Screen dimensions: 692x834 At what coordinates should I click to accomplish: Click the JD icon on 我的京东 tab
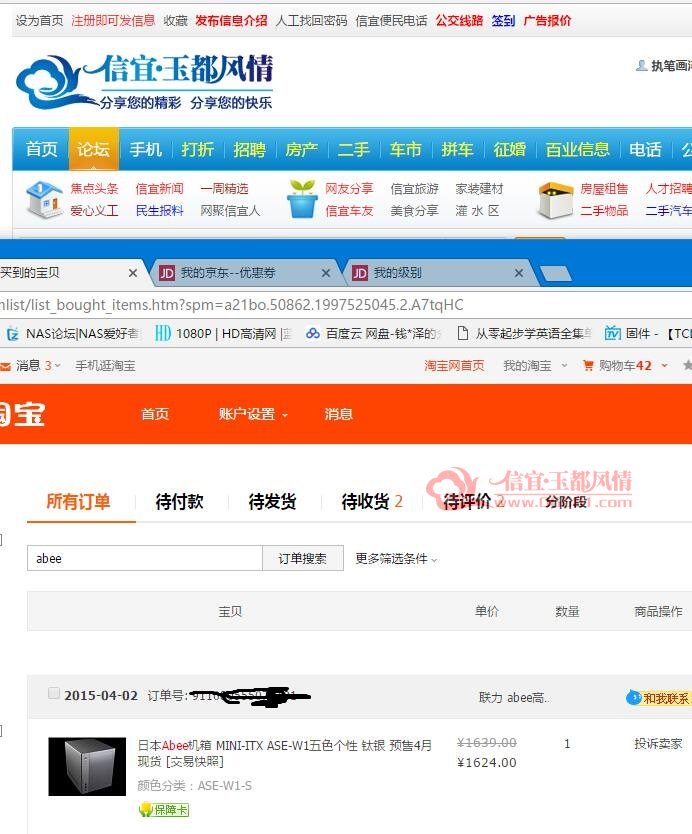[x=166, y=273]
